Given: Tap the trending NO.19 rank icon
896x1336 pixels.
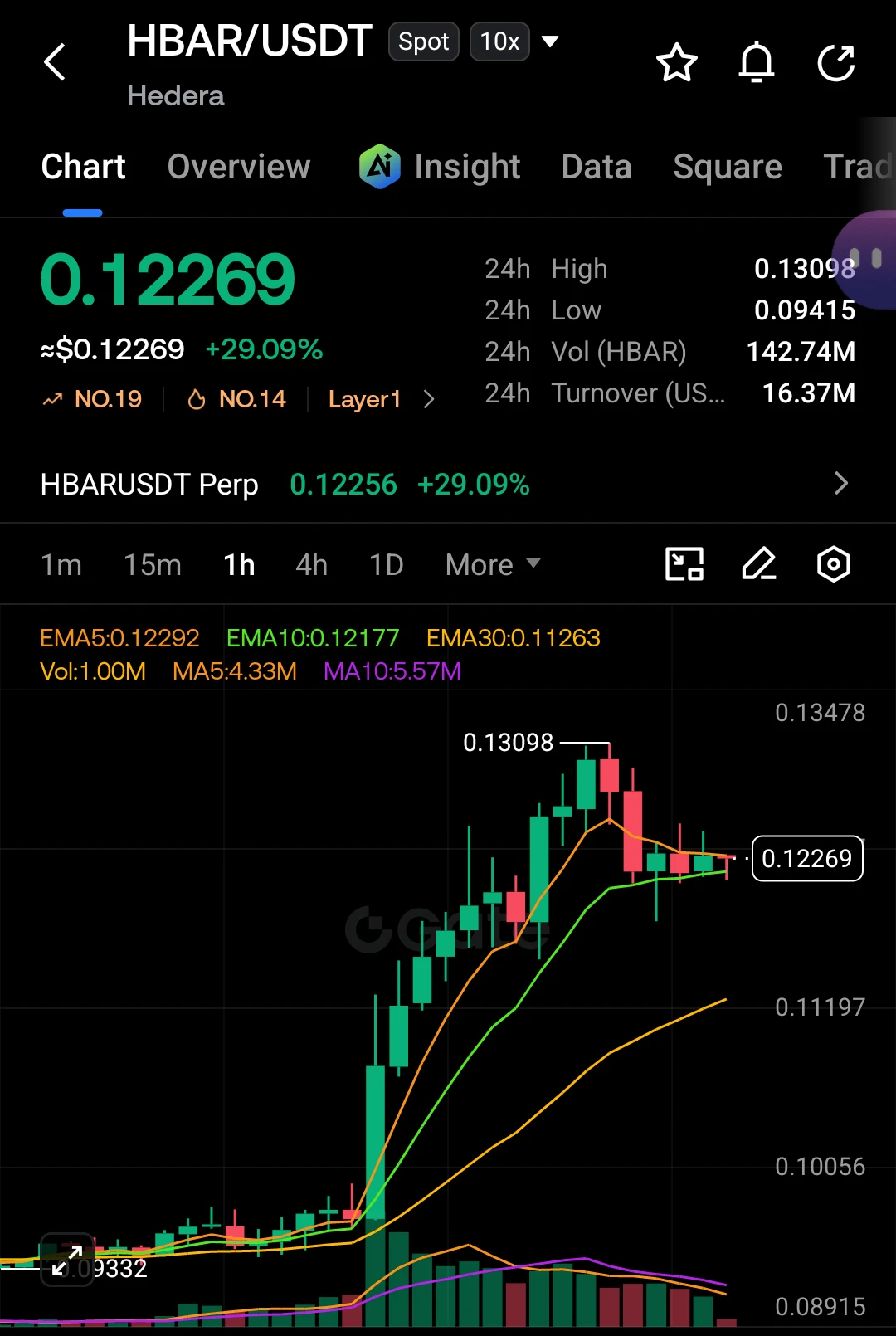Looking at the screenshot, I should (x=52, y=400).
